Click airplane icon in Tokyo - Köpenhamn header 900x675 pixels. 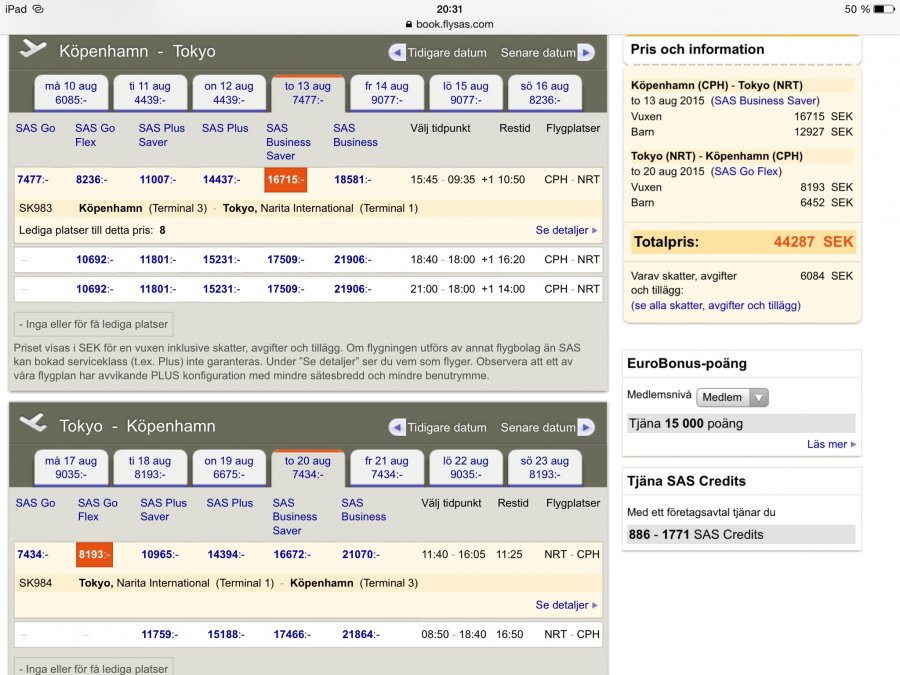[33, 424]
